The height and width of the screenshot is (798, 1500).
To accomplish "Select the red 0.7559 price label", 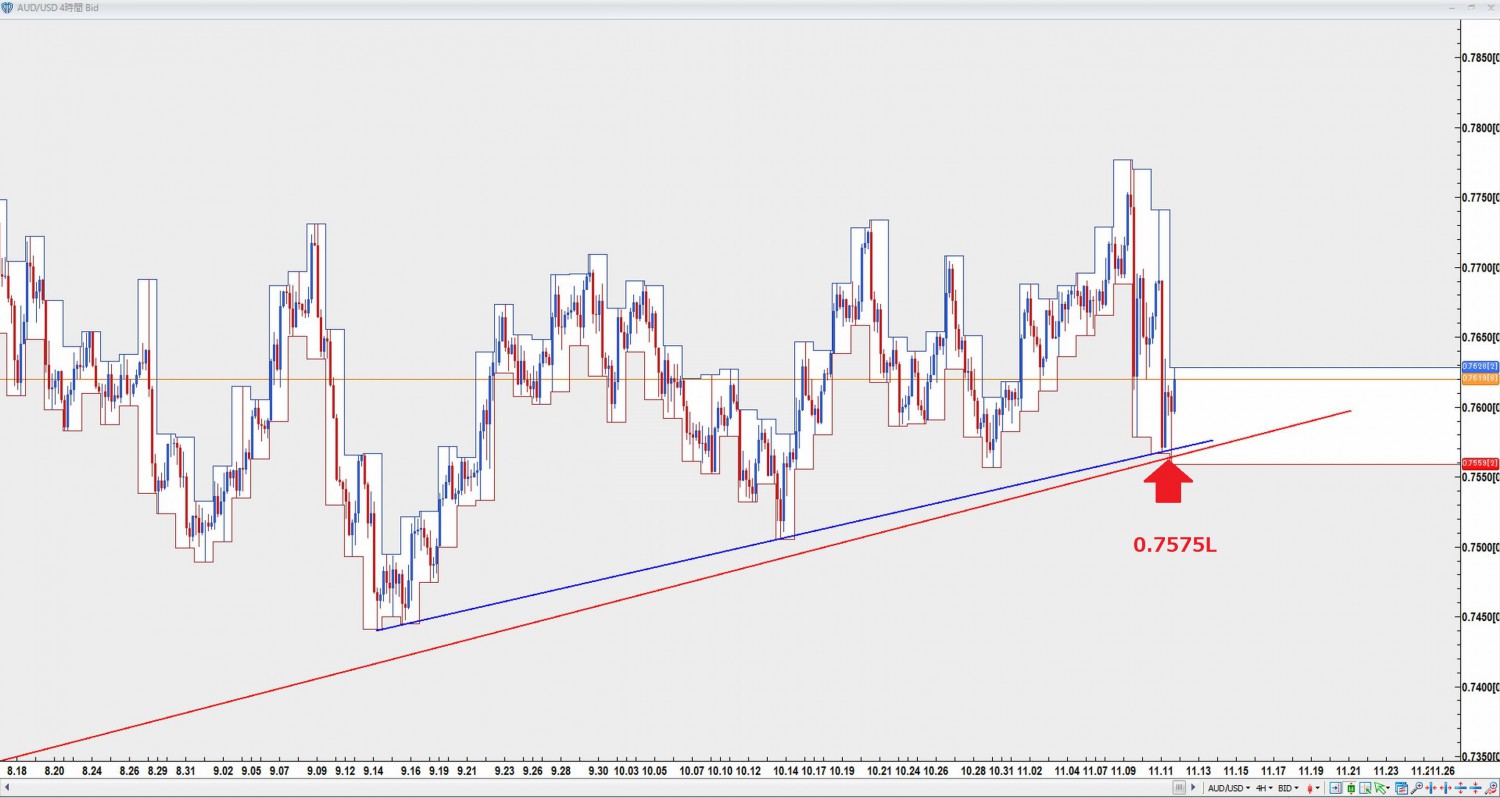I will (x=1479, y=463).
